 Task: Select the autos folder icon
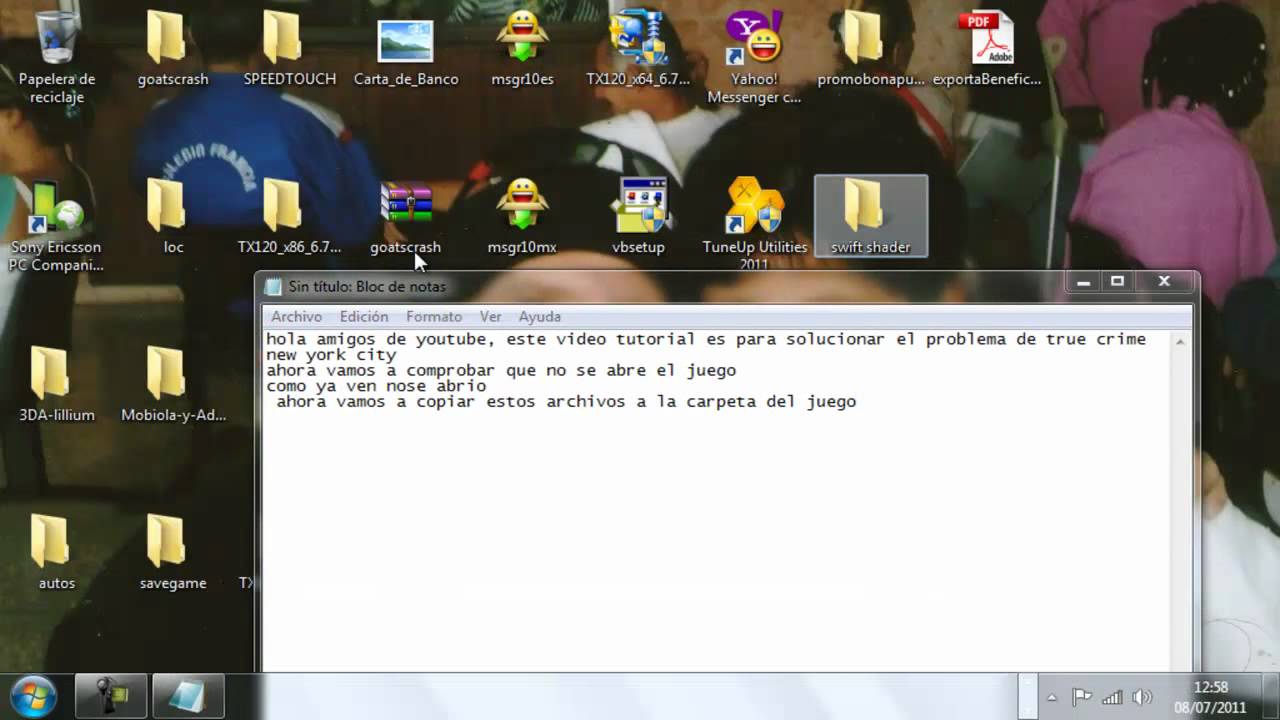tap(57, 552)
